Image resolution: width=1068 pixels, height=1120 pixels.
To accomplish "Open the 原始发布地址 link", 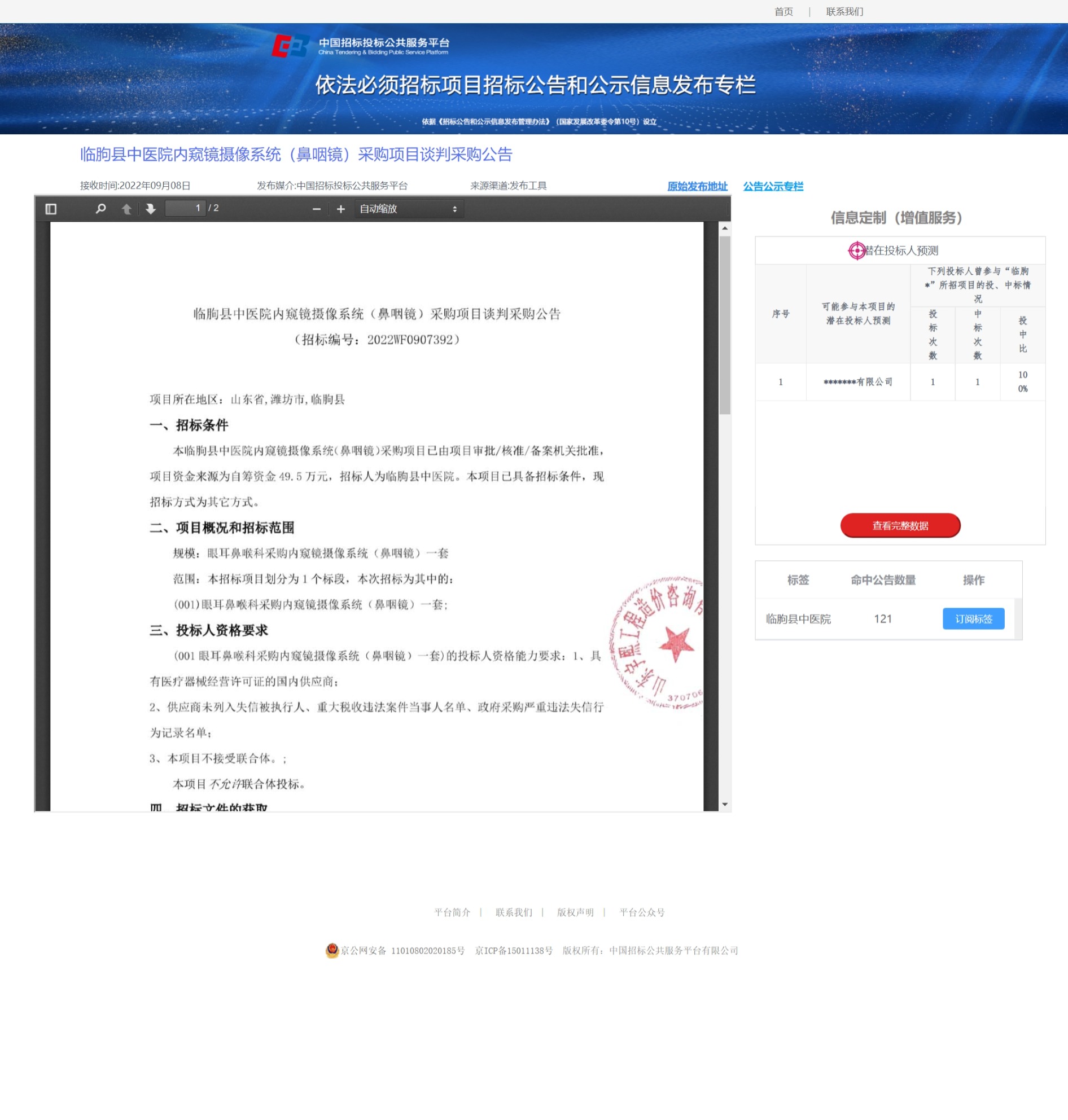I will pos(697,186).
